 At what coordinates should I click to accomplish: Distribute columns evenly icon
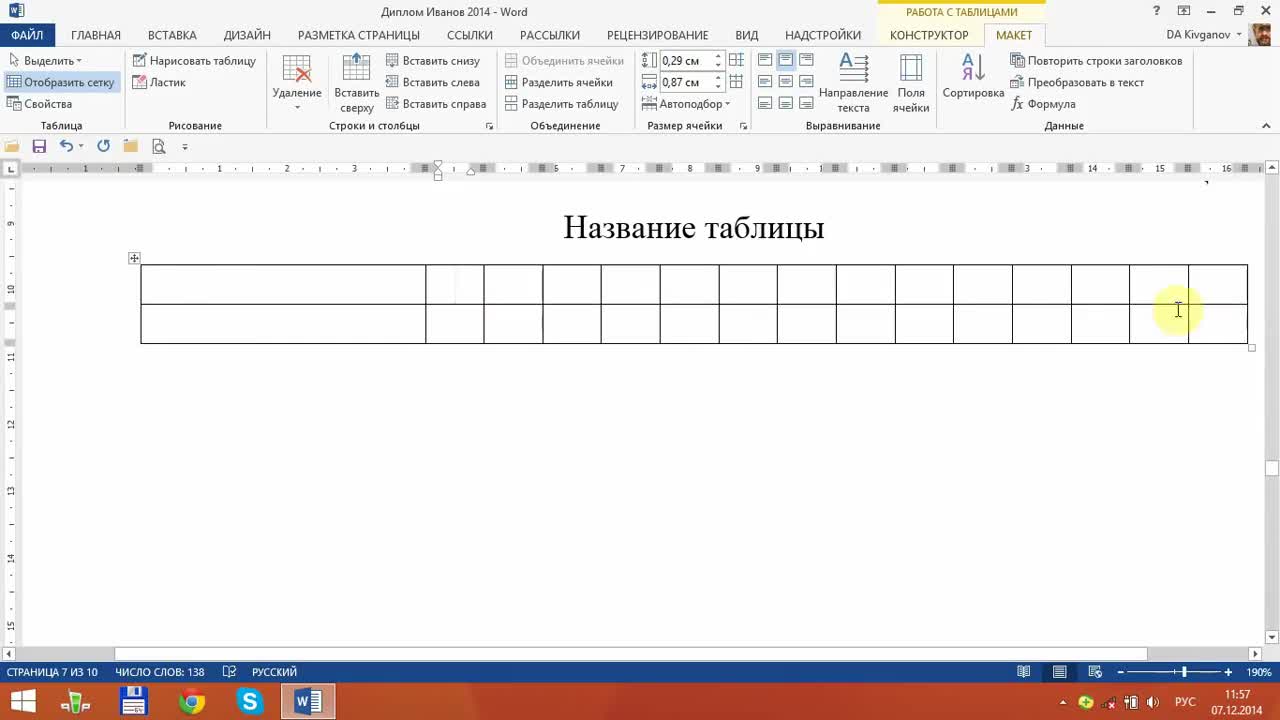click(x=737, y=82)
